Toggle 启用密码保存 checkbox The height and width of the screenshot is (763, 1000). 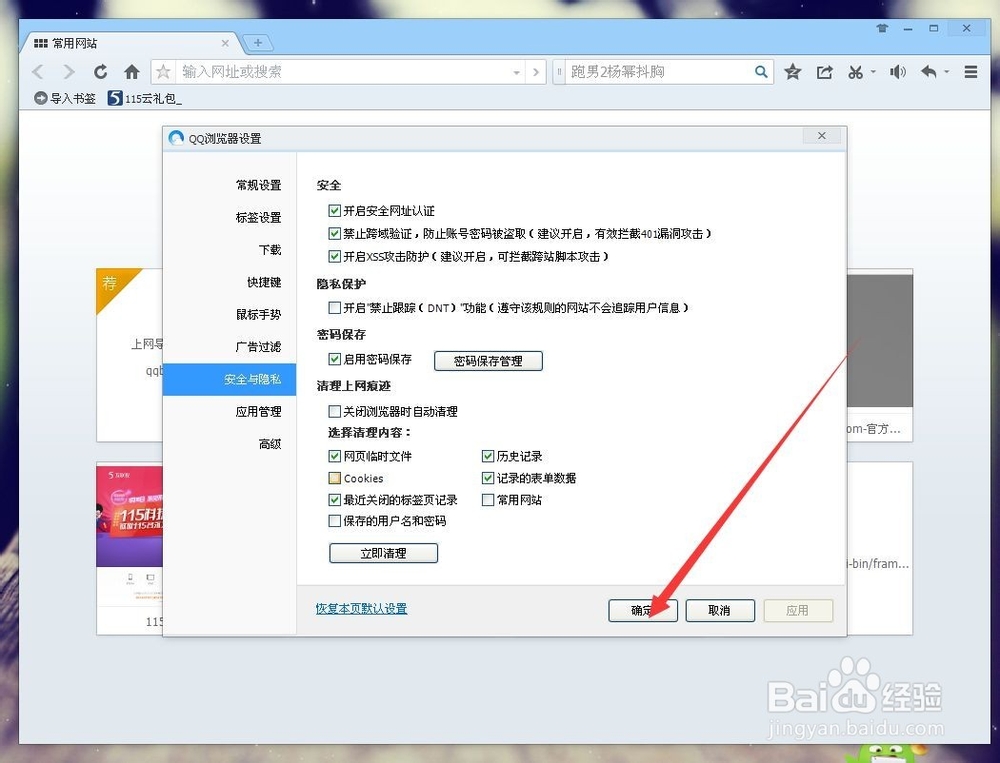click(334, 359)
